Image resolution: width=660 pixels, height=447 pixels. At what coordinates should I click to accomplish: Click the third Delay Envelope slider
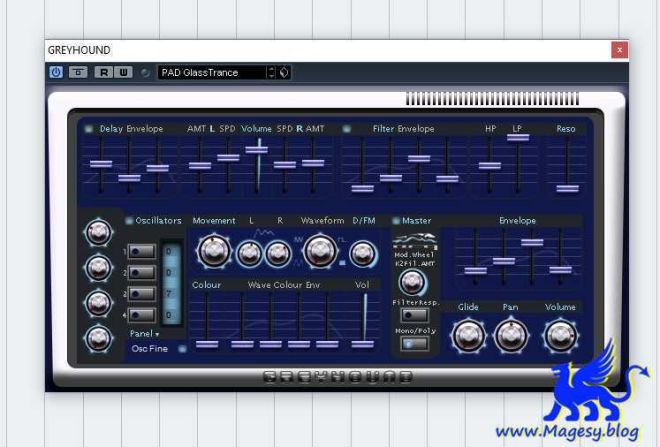(157, 168)
